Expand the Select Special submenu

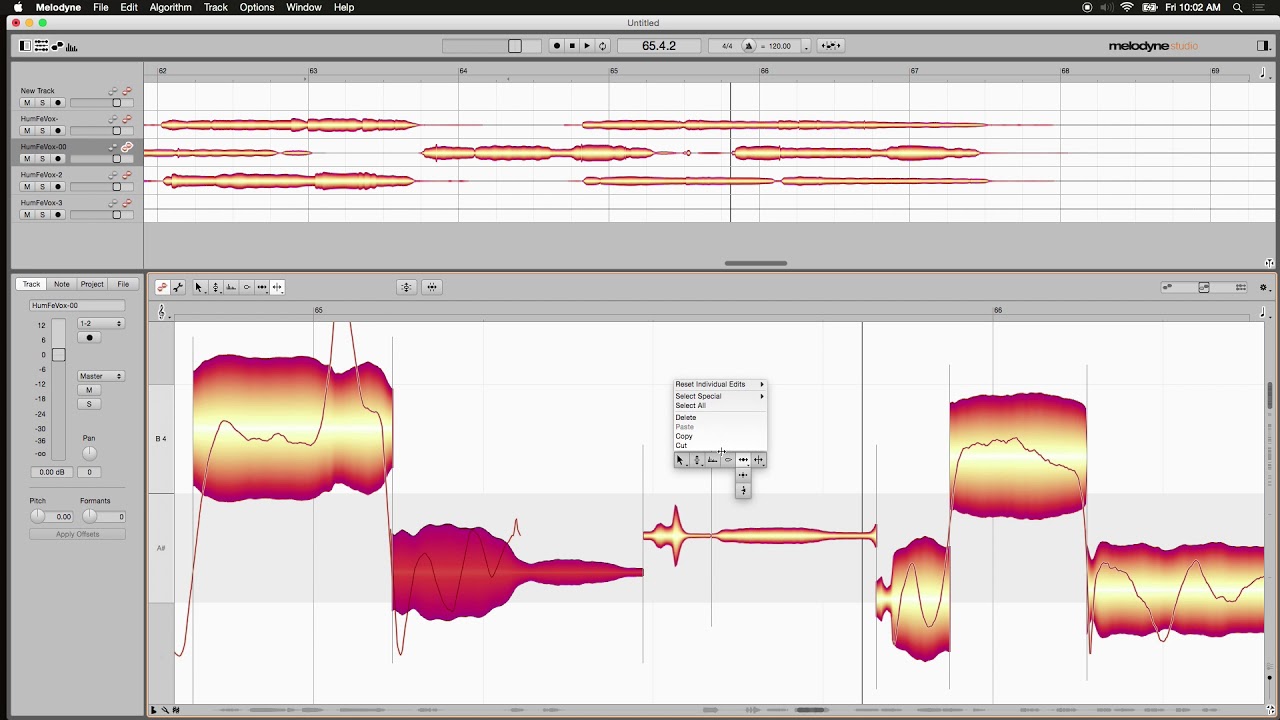point(719,396)
